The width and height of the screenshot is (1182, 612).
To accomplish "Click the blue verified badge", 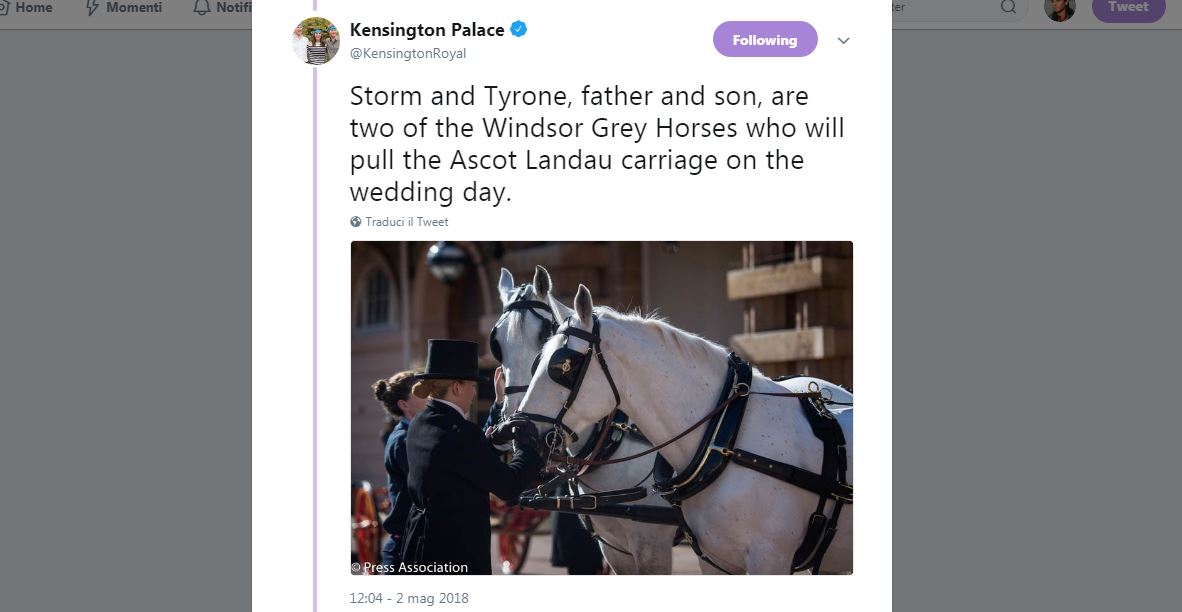I will click(519, 30).
